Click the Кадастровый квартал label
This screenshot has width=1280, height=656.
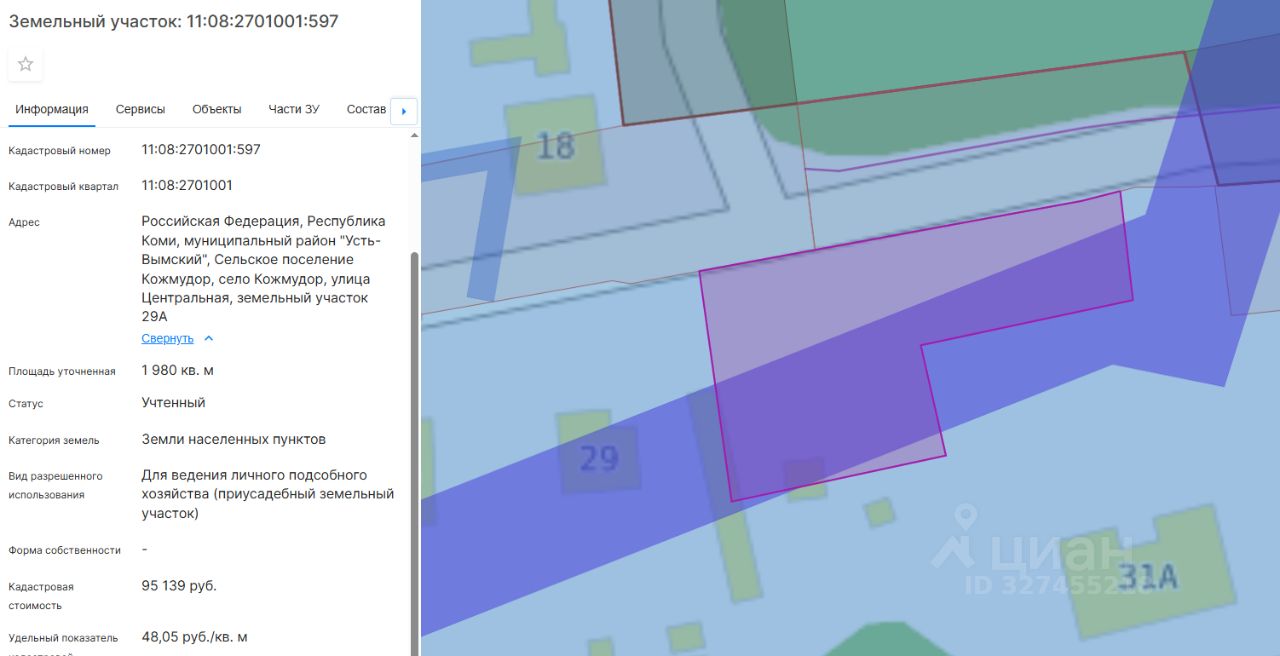pyautogui.click(x=63, y=187)
